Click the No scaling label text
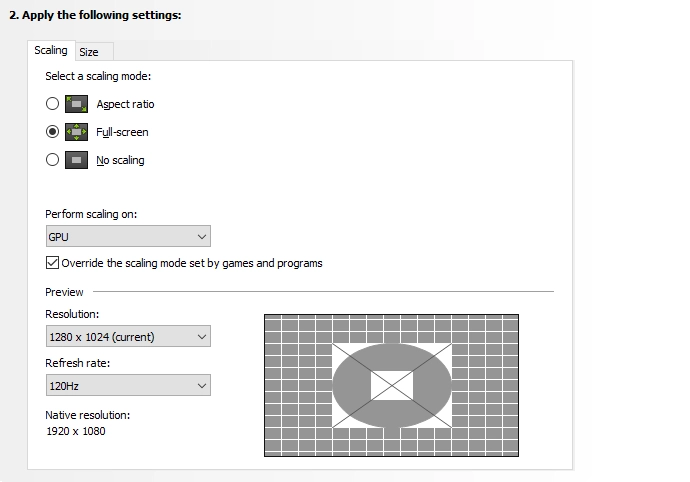This screenshot has width=690, height=482. click(120, 160)
